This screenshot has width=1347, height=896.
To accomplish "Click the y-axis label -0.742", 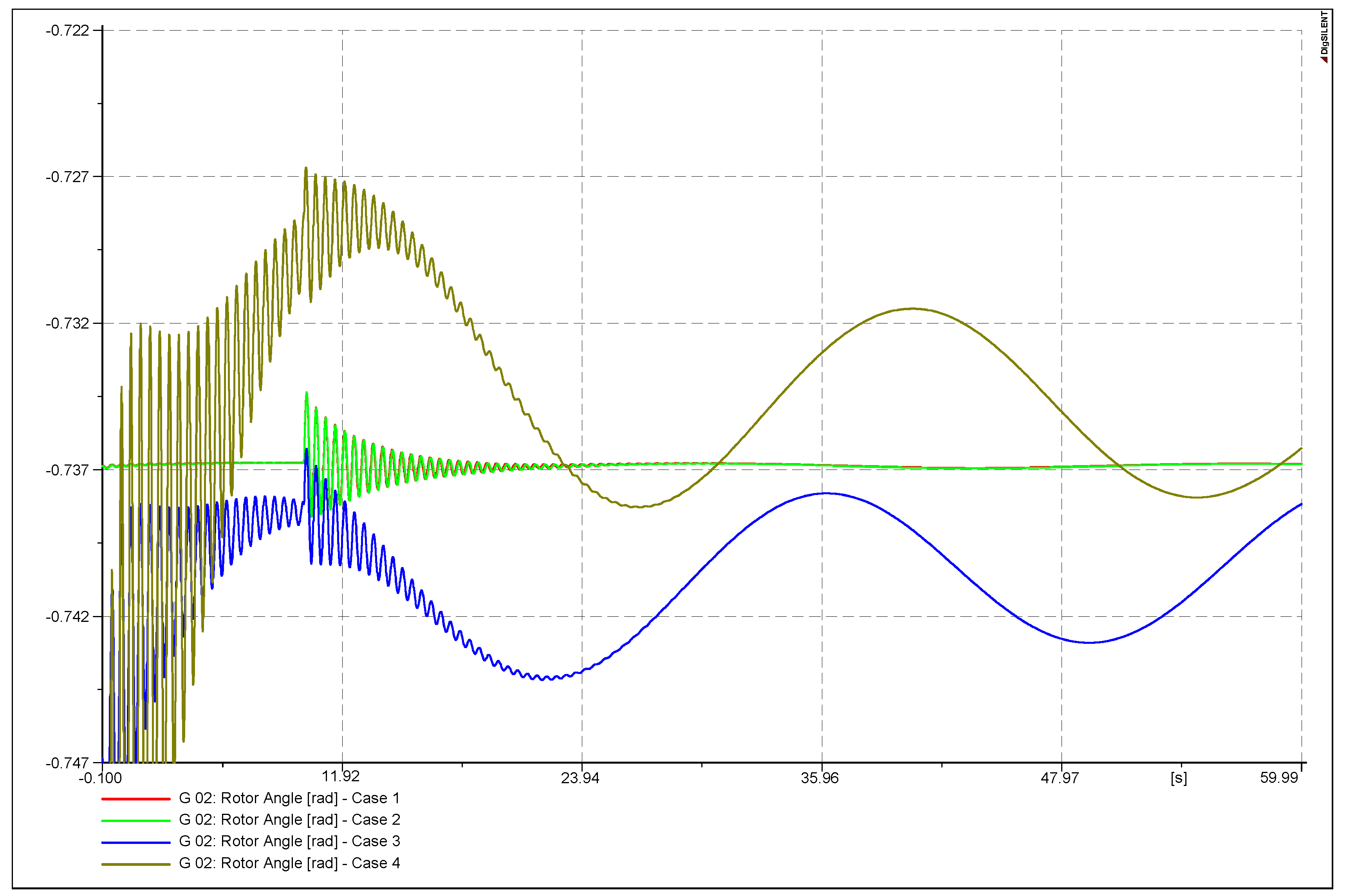I will (x=67, y=616).
